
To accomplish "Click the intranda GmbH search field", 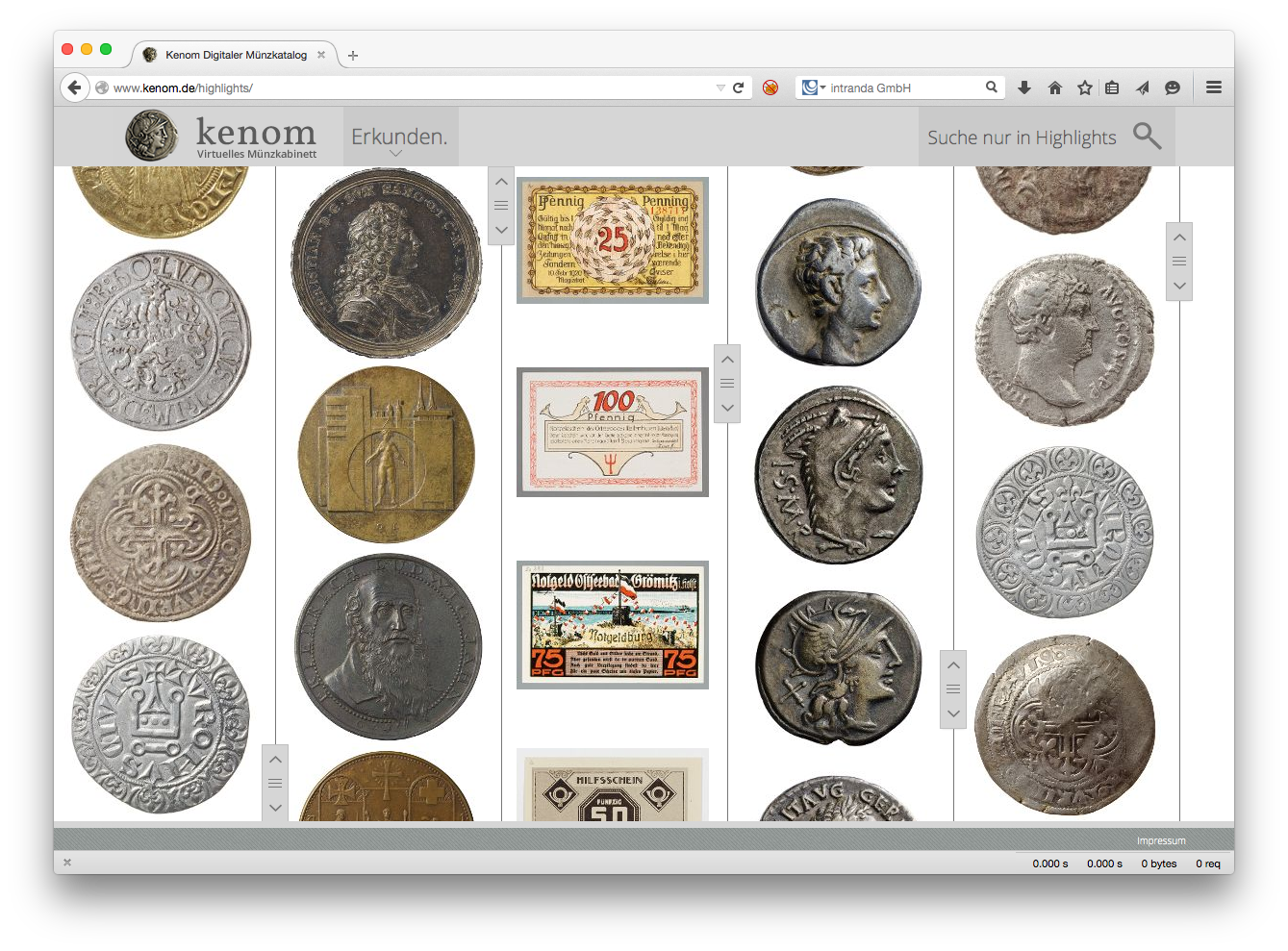I will click(904, 88).
